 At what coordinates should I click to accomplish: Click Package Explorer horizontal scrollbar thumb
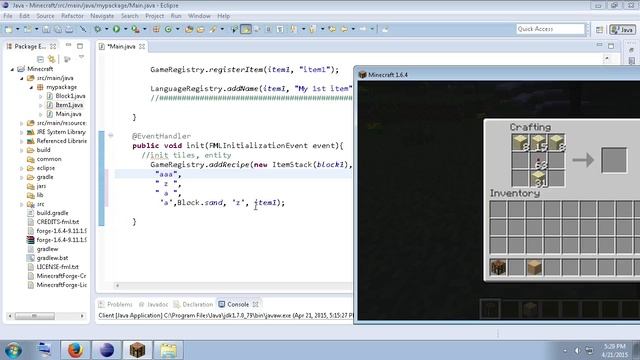pos(35,316)
